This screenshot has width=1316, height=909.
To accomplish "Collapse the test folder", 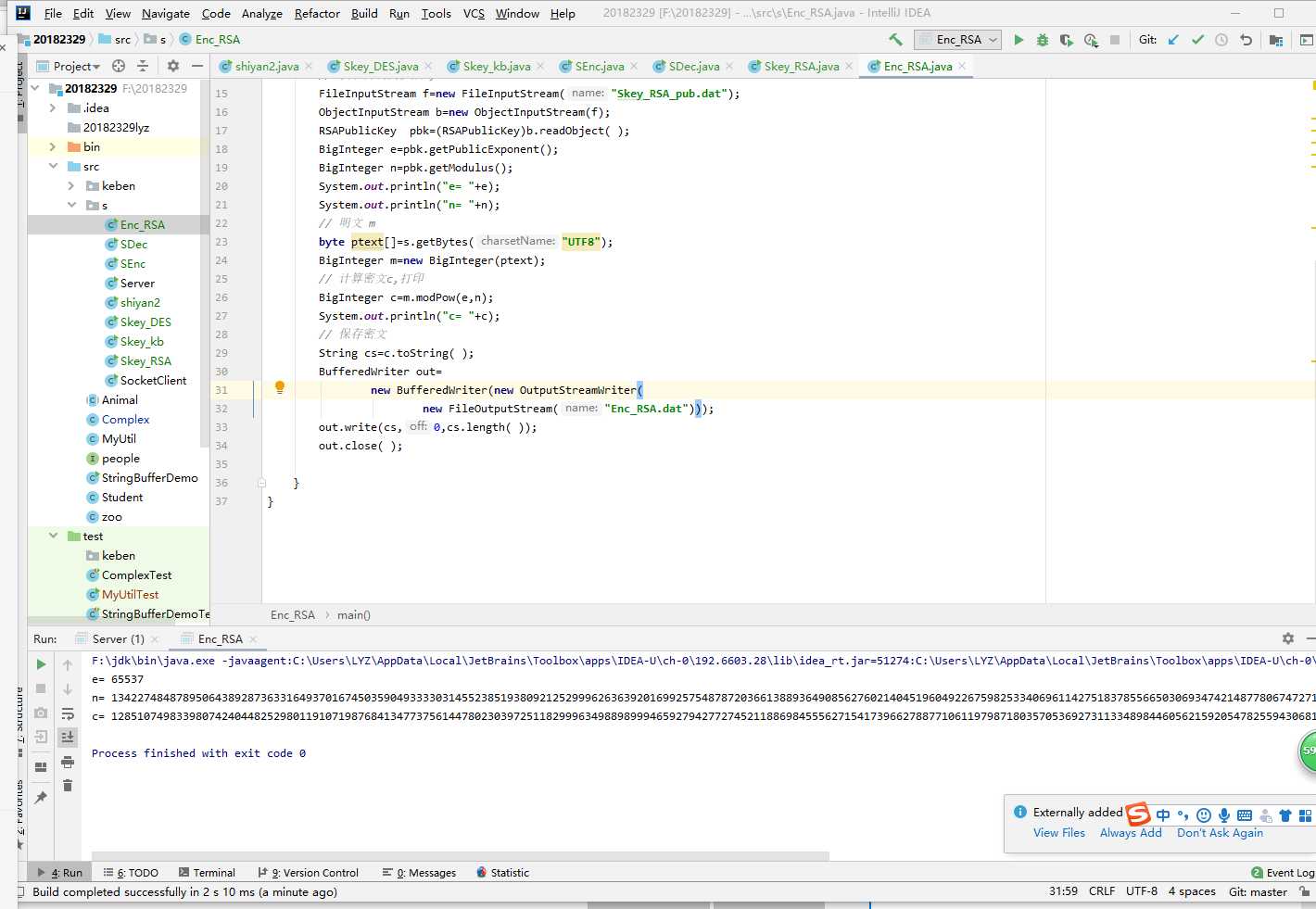I will 53,536.
